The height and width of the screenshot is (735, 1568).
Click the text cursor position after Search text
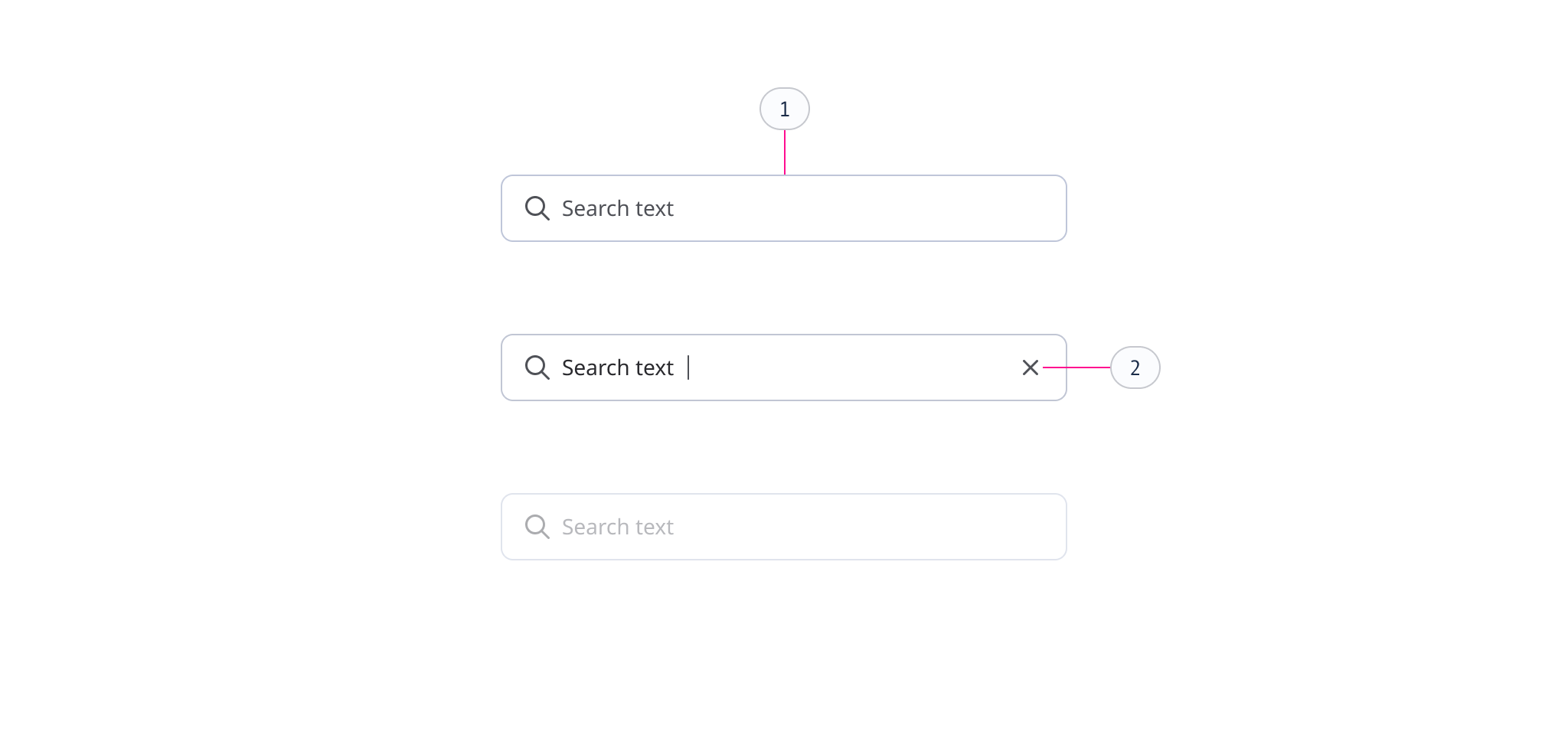688,367
